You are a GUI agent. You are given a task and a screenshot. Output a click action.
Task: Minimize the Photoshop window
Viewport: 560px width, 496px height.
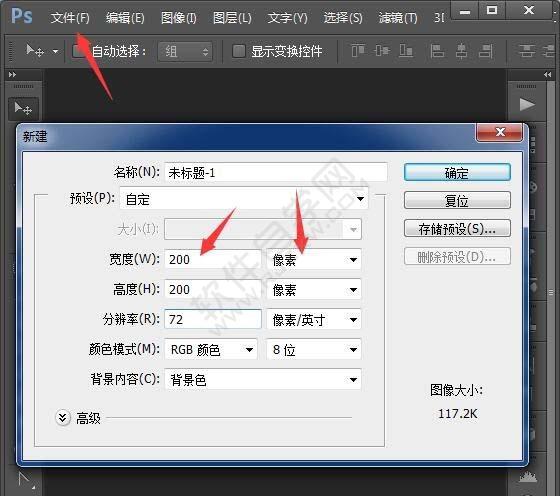coord(465,11)
